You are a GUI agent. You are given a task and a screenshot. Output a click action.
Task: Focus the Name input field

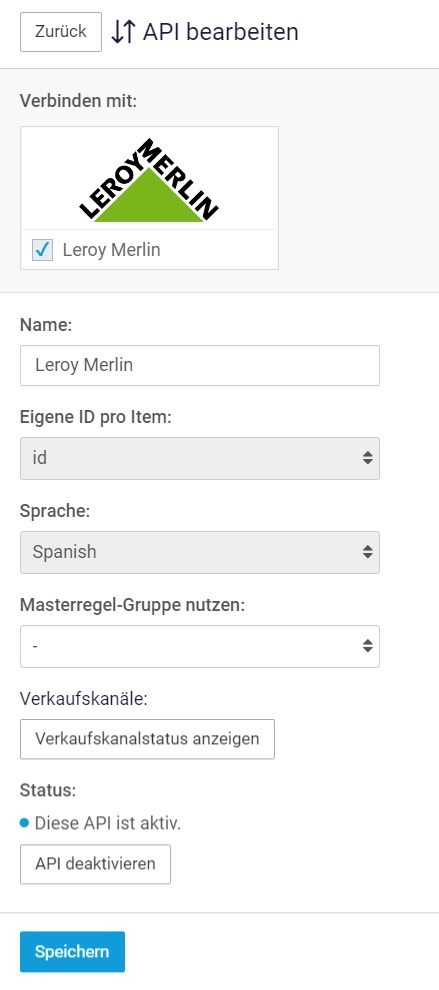(x=200, y=365)
